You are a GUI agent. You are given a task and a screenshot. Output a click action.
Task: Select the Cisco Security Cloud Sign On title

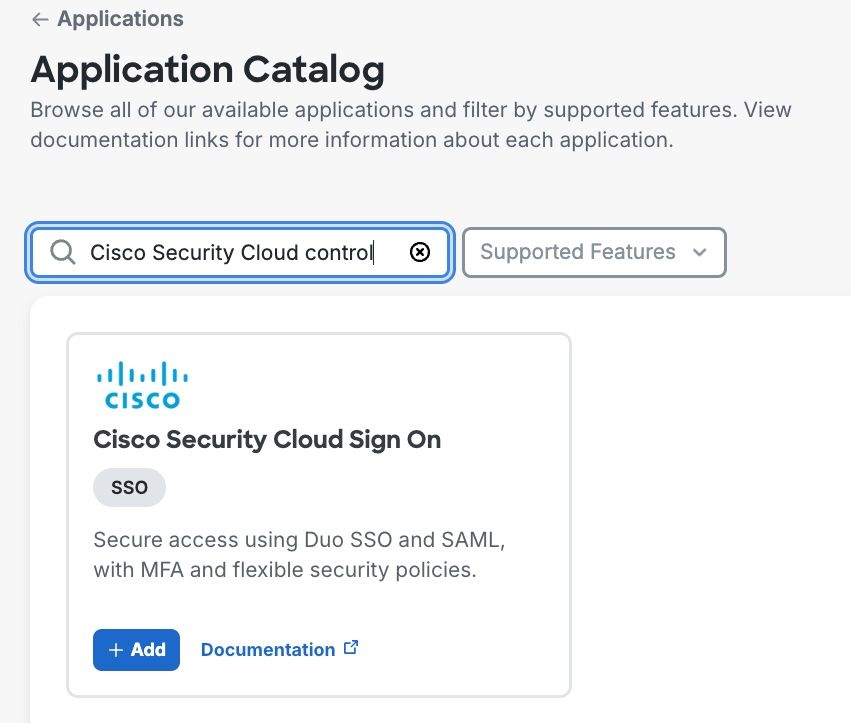[267, 440]
